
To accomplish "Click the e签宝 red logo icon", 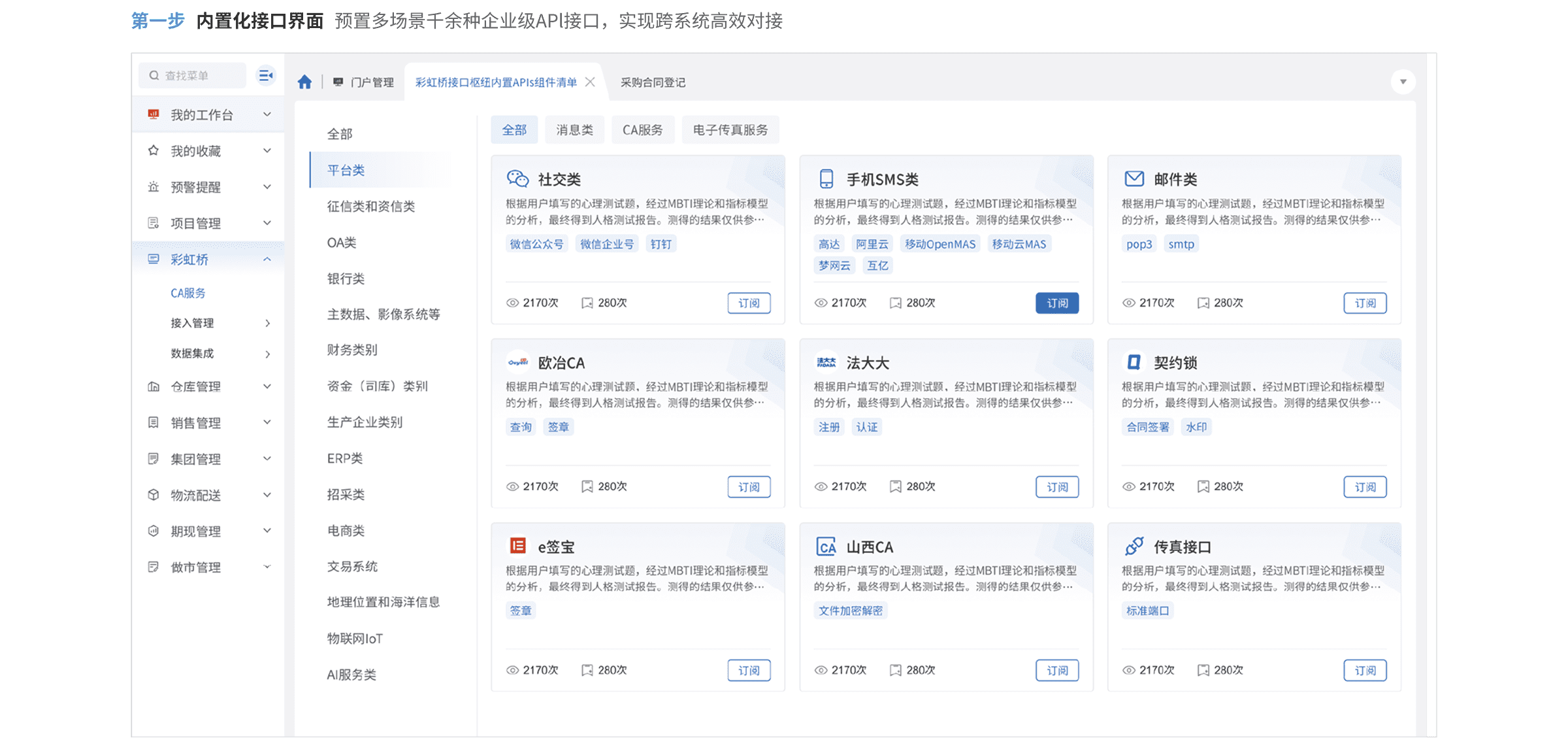I will [x=517, y=546].
